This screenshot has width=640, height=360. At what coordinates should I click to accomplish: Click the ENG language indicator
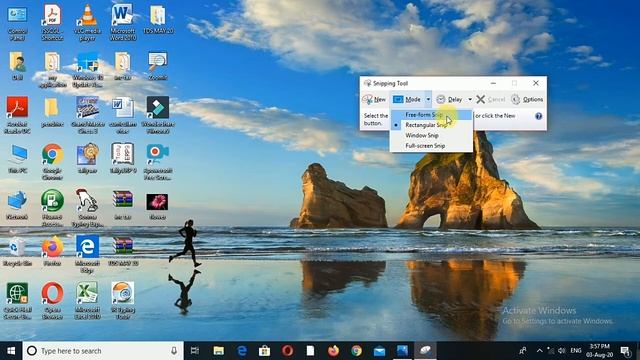(x=576, y=351)
